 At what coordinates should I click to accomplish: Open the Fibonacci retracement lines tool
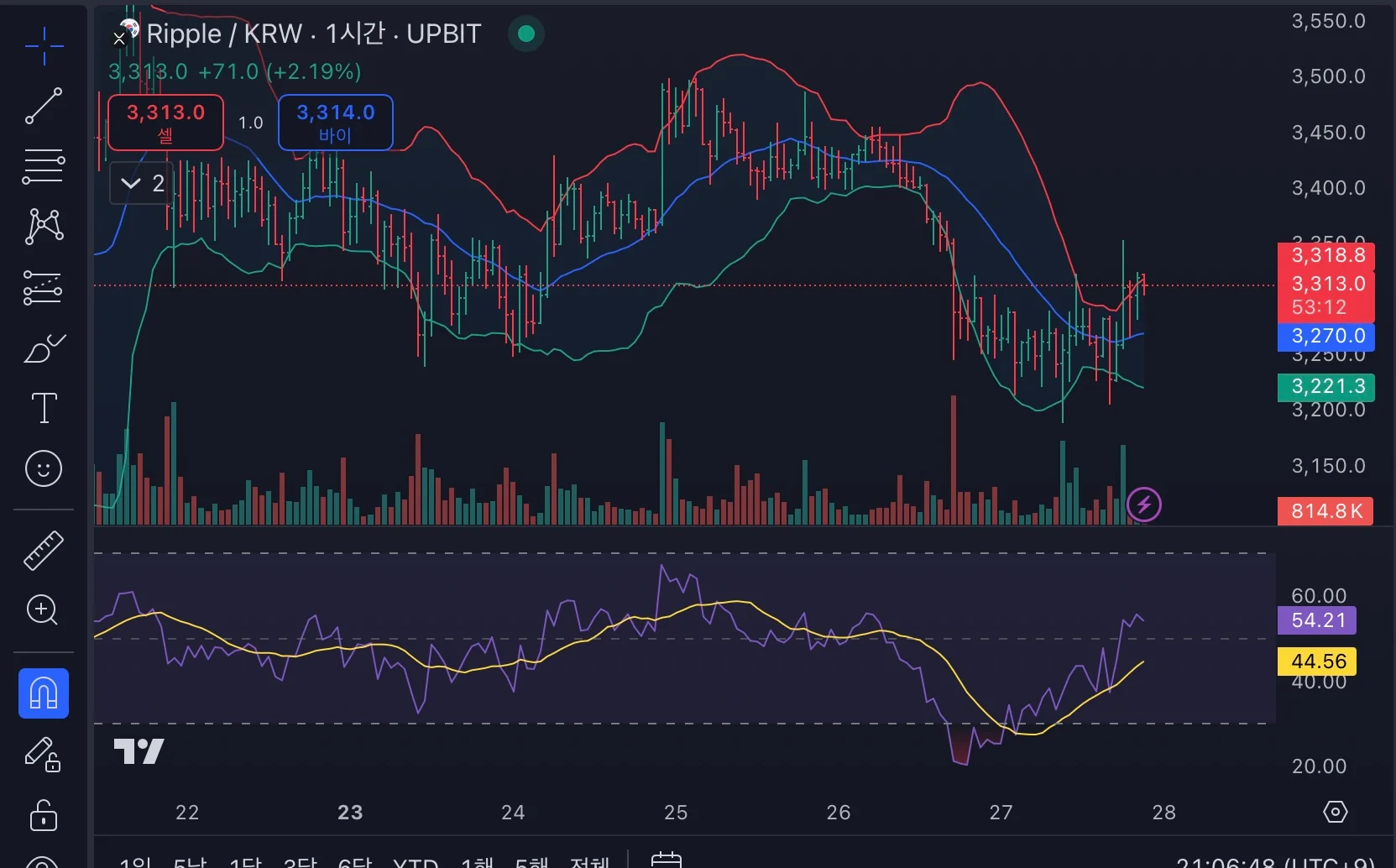click(44, 166)
